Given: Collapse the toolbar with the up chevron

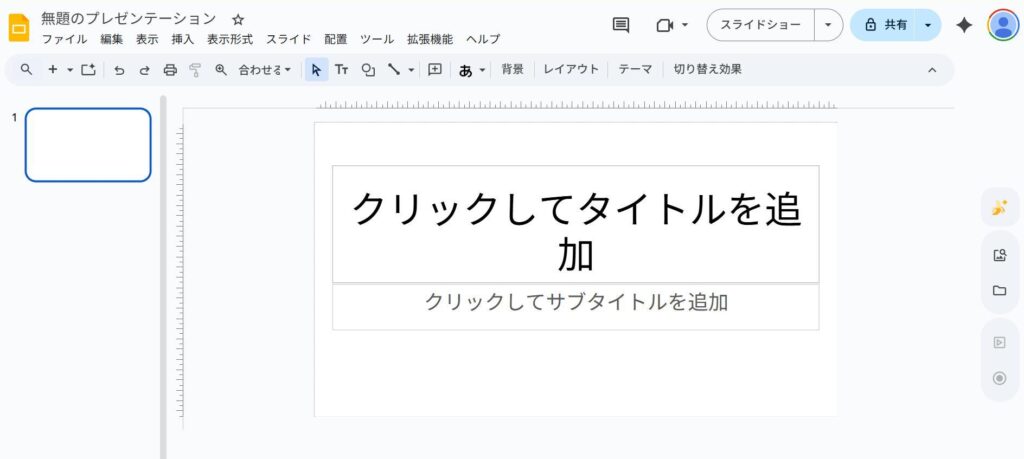Looking at the screenshot, I should click(x=932, y=70).
